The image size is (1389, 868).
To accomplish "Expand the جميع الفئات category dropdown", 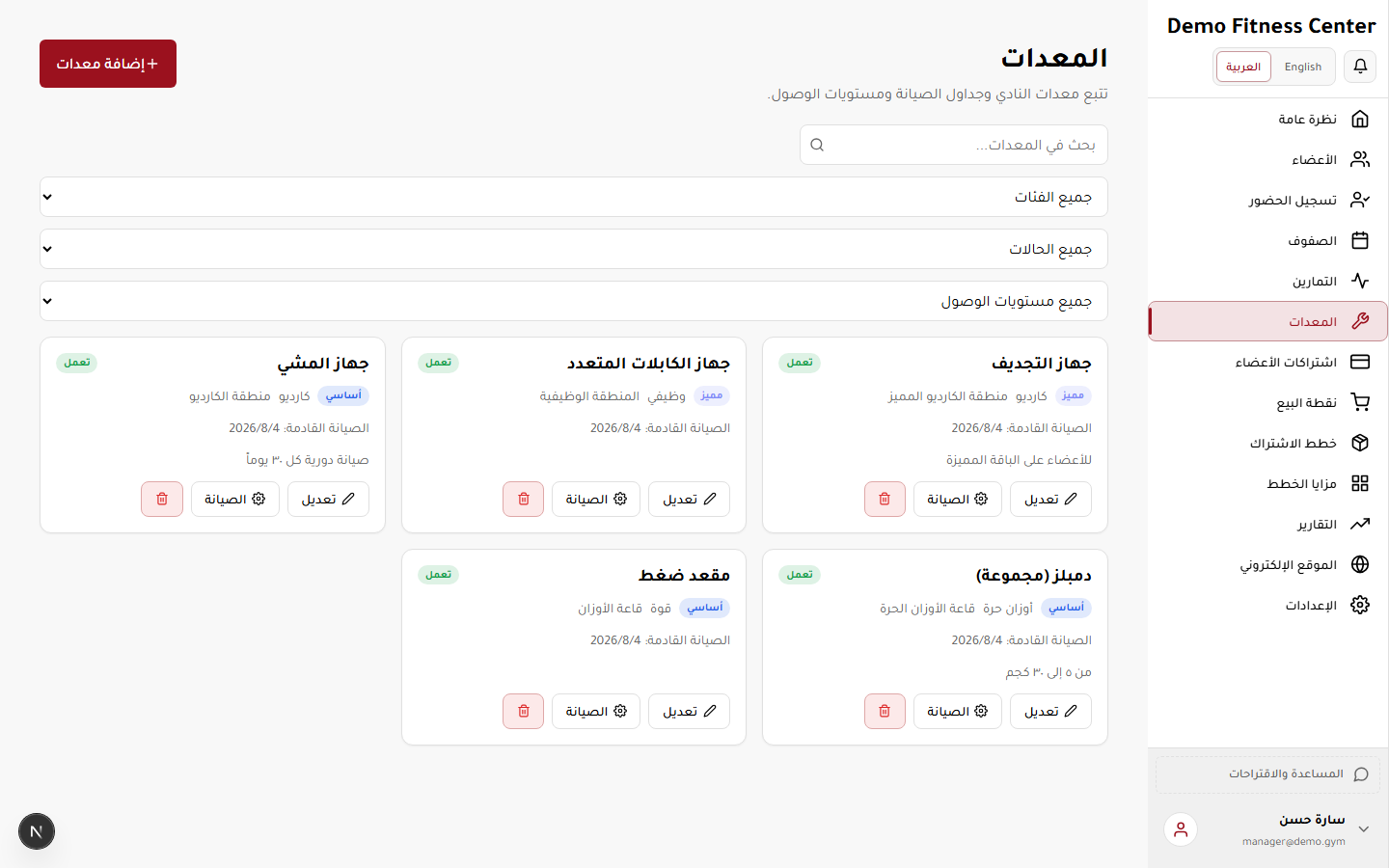I will tap(574, 197).
